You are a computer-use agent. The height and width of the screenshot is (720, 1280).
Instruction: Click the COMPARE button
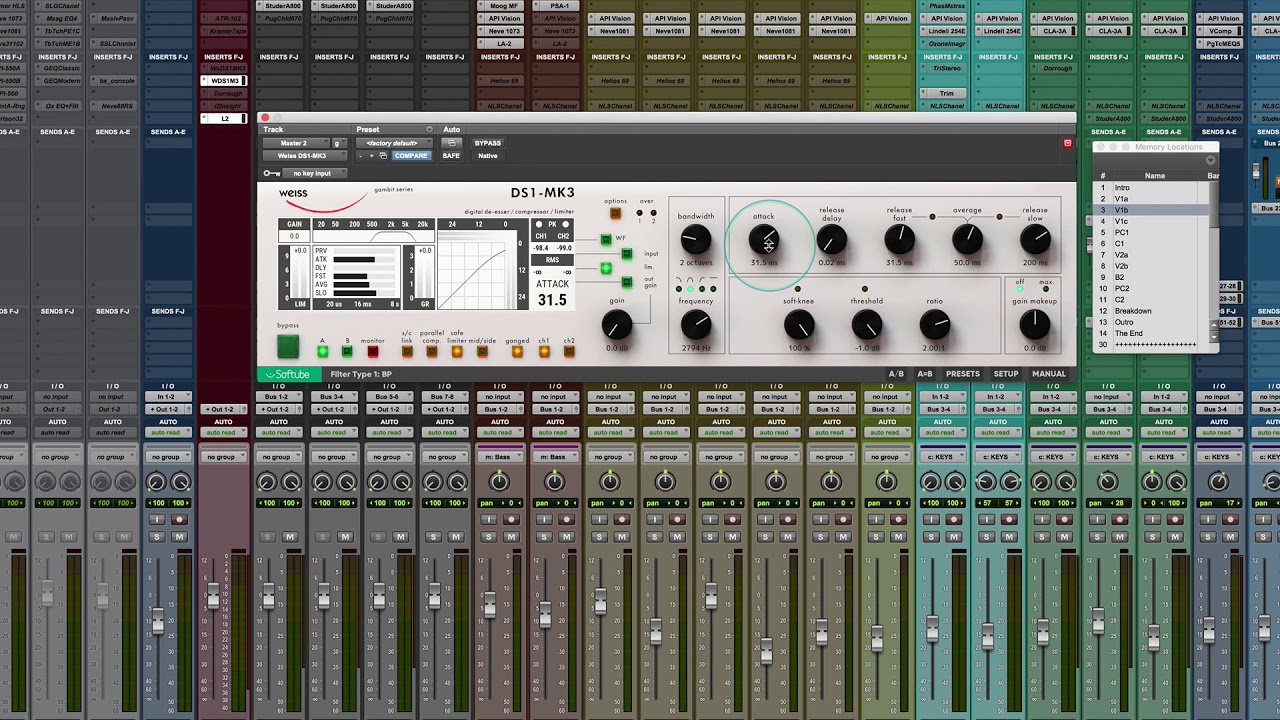pos(411,156)
